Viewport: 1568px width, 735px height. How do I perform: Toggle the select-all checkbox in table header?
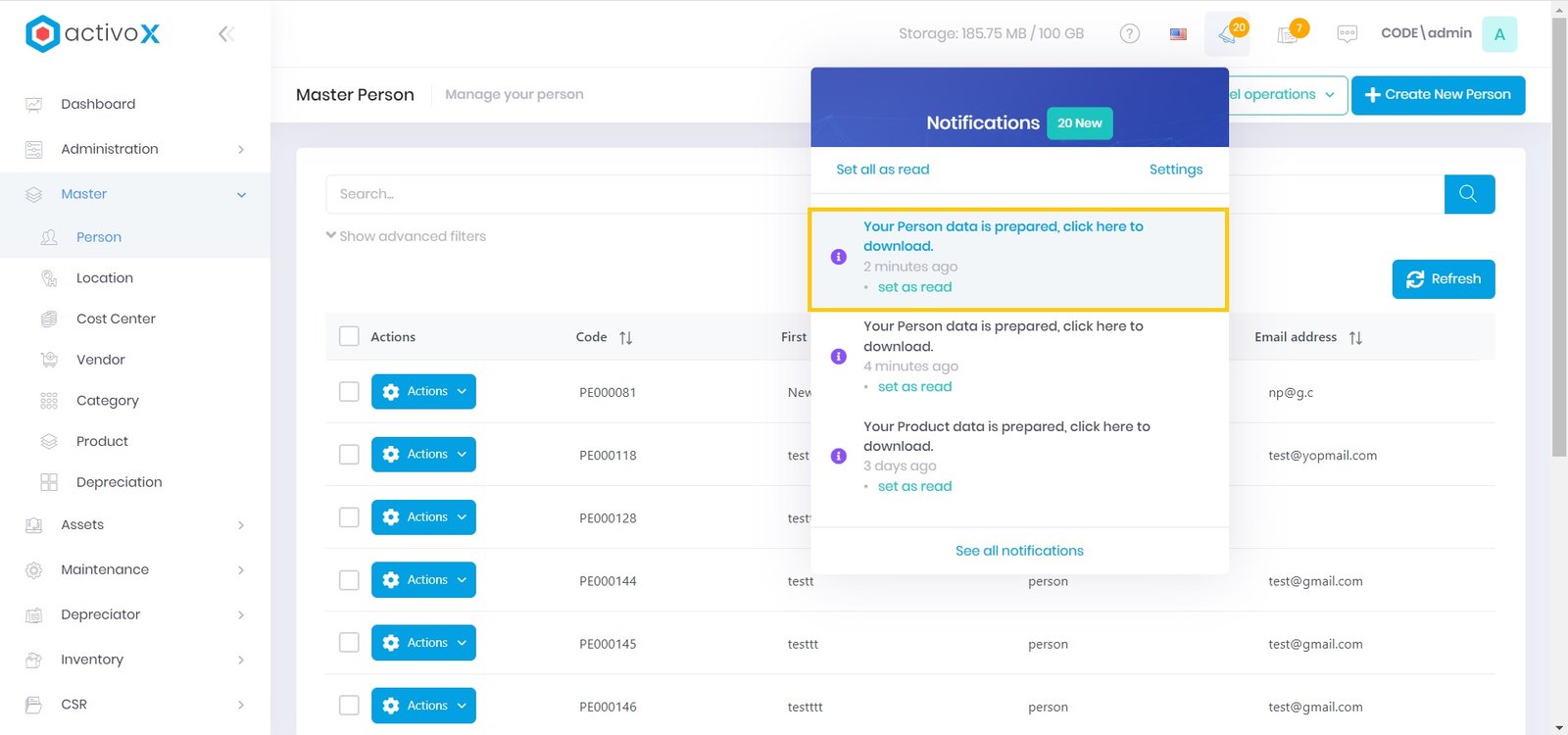[349, 336]
